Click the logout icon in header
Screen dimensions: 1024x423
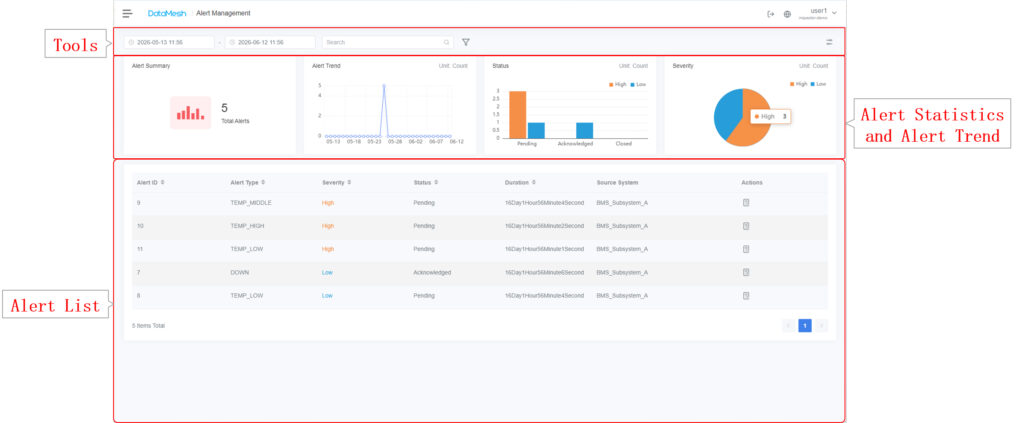(x=771, y=14)
